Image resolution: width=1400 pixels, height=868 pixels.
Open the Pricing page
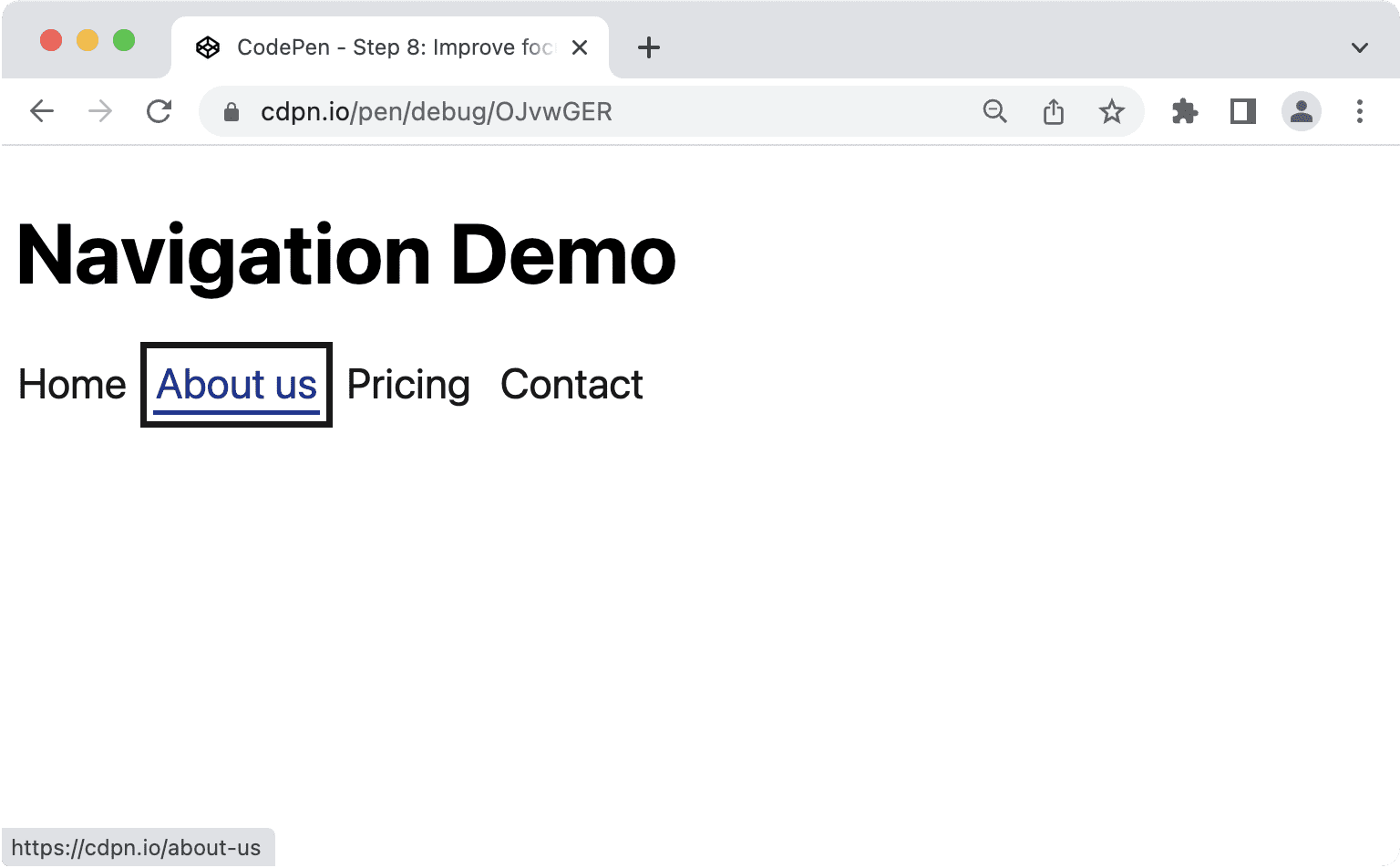pyautogui.click(x=407, y=384)
